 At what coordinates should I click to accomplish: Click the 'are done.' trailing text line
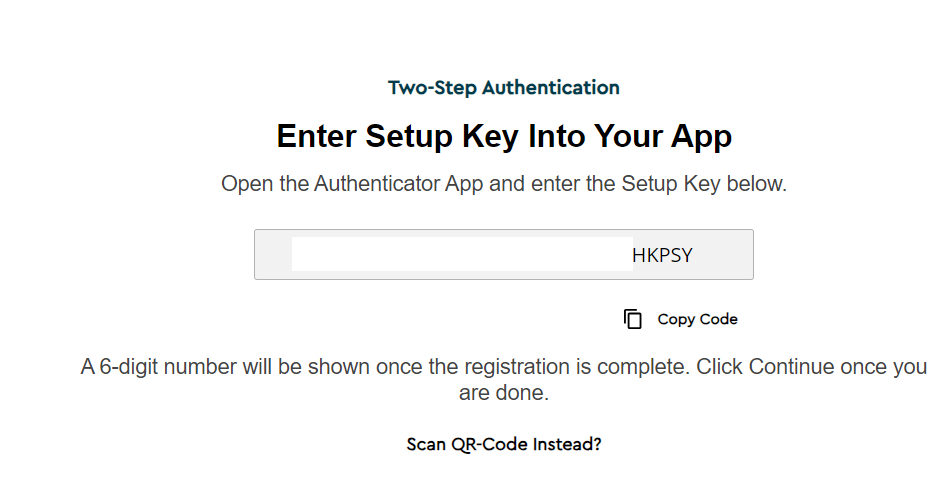(x=504, y=393)
